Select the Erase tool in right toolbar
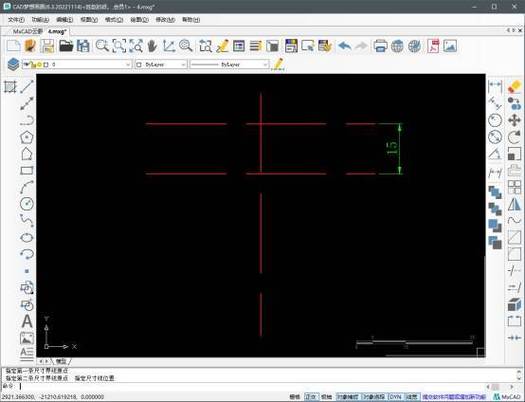This screenshot has width=525, height=402. pos(514,87)
